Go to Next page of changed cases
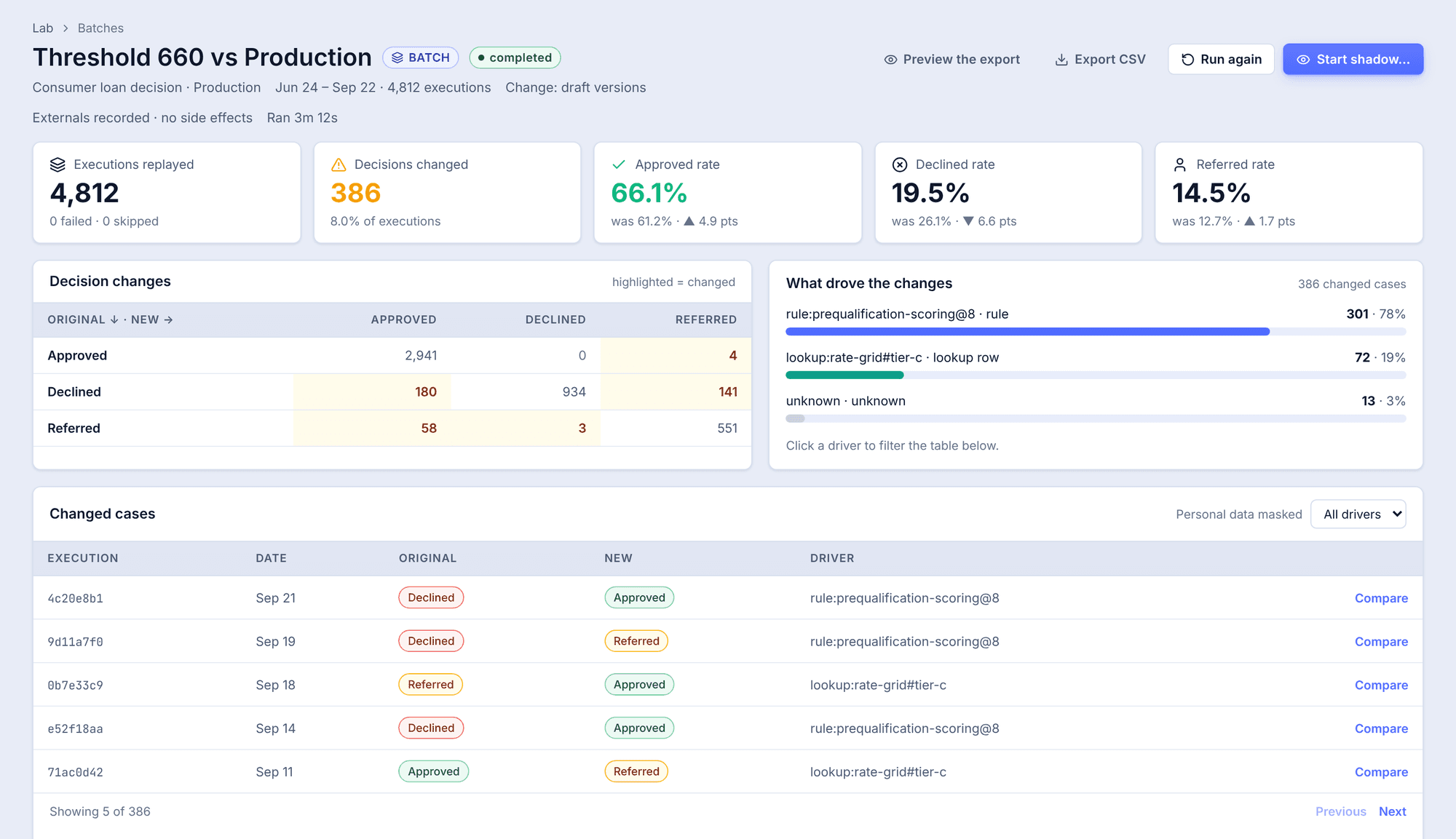 point(1392,811)
